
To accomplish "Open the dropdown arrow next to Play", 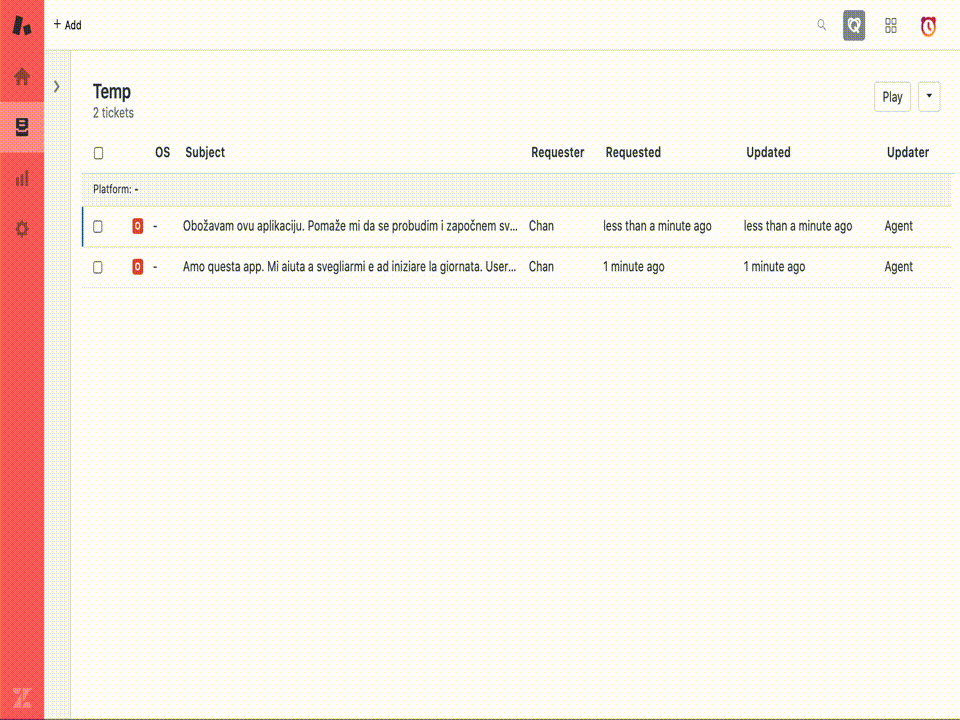I will (929, 97).
